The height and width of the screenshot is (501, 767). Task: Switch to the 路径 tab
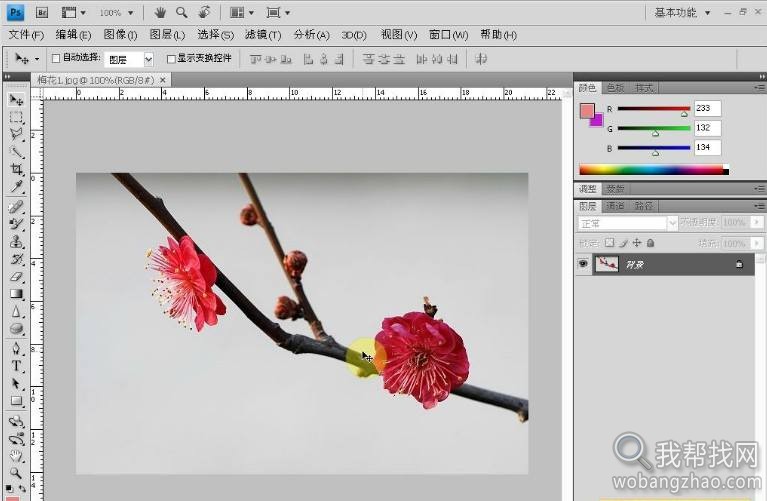point(643,205)
